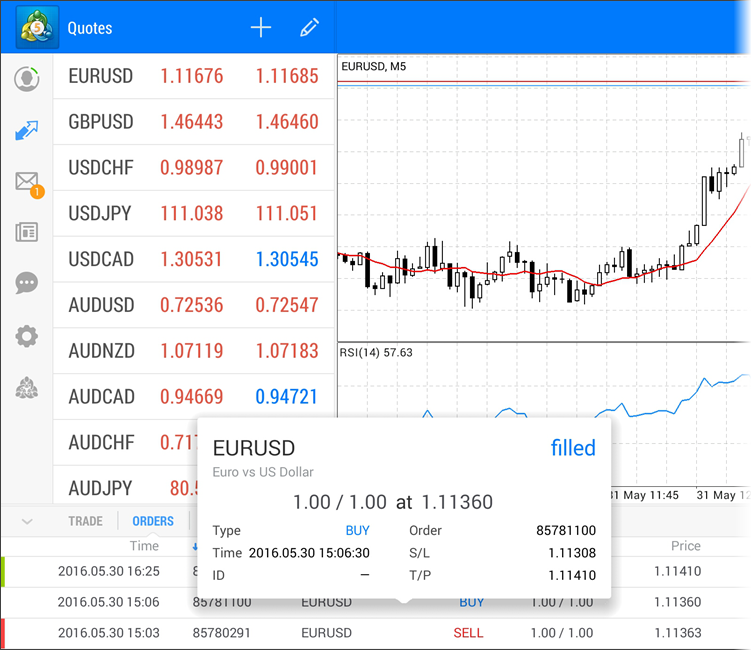Open settings gear icon in sidebar
752x650 pixels.
pyautogui.click(x=27, y=336)
